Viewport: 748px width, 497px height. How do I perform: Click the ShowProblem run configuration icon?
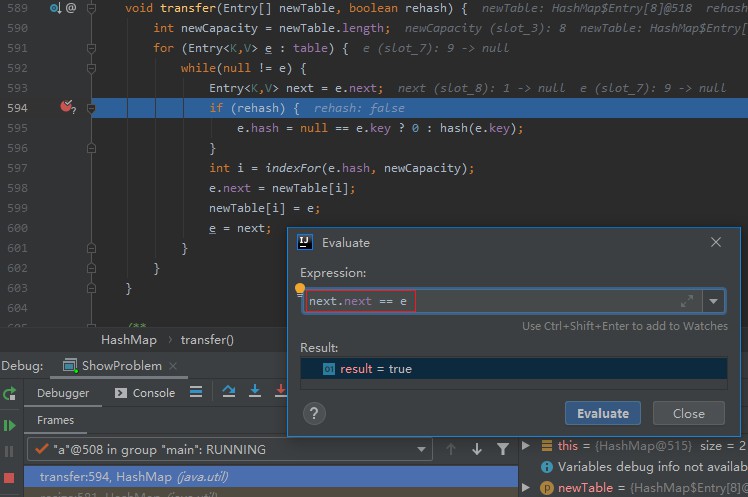coord(70,365)
